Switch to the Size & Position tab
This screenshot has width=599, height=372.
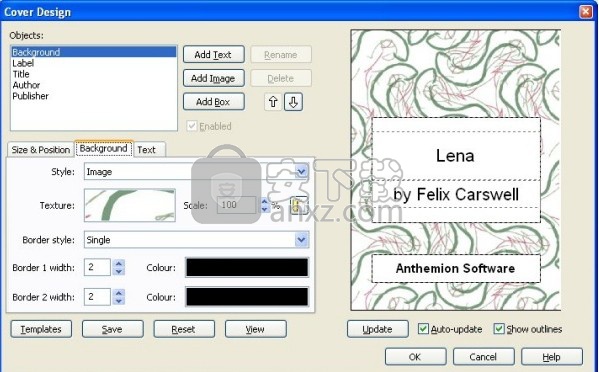coord(40,149)
